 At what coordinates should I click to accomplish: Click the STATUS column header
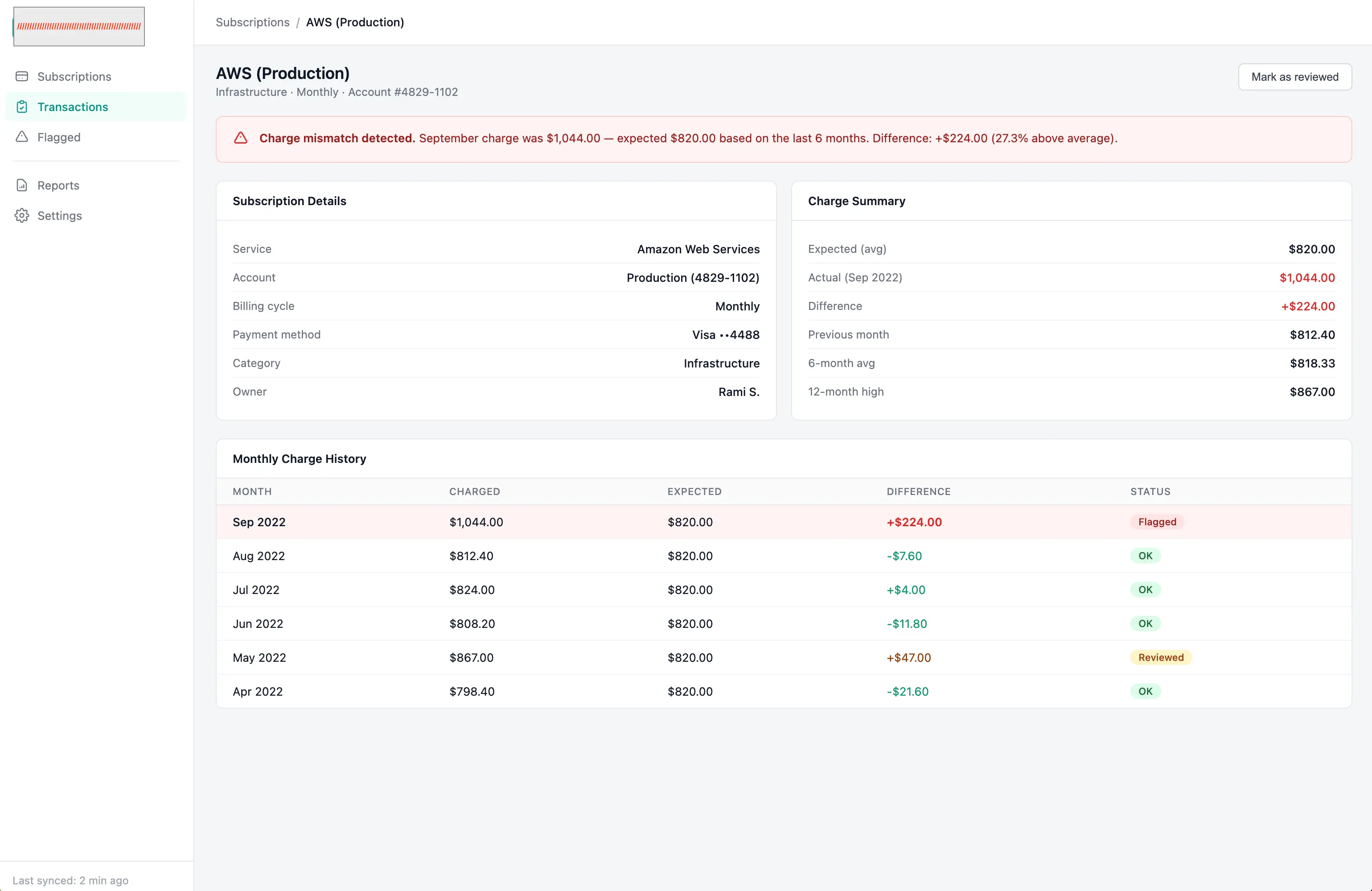pyautogui.click(x=1150, y=491)
